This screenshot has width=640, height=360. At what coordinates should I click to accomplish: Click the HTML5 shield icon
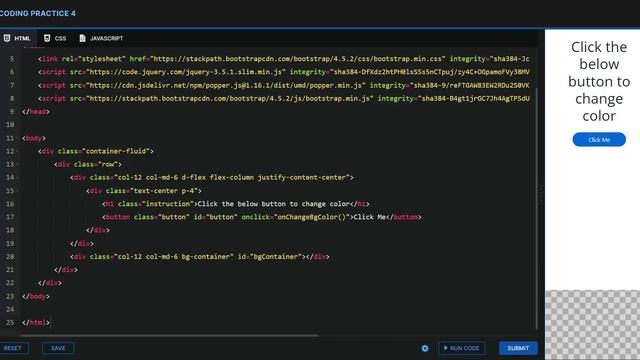(7, 38)
